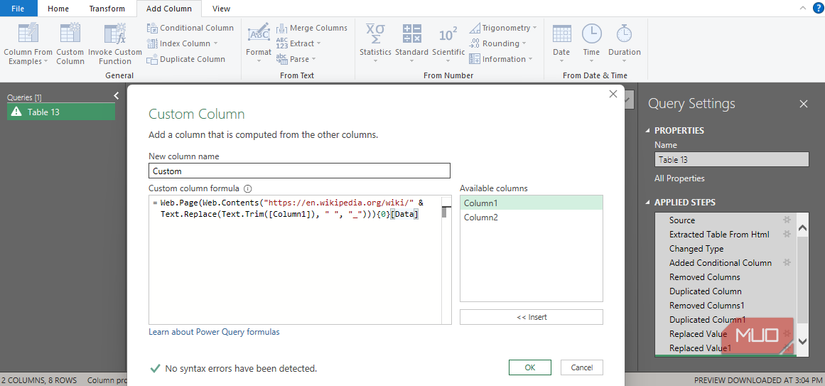Expand the Index Column dropdown

[215, 44]
